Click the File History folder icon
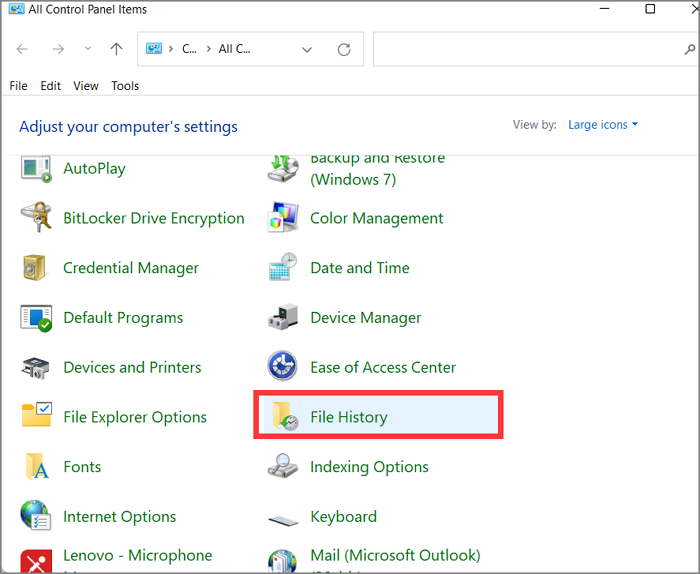 (x=283, y=417)
